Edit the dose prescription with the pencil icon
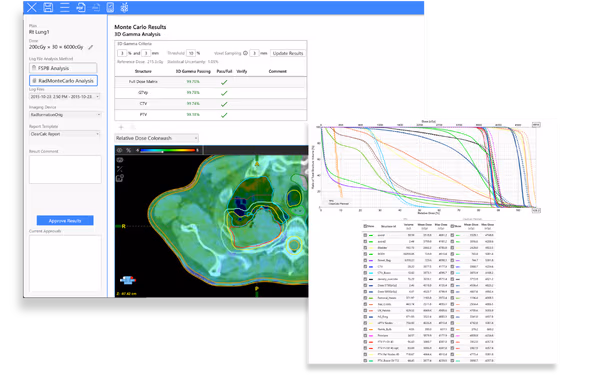The height and width of the screenshot is (376, 600). tap(91, 47)
